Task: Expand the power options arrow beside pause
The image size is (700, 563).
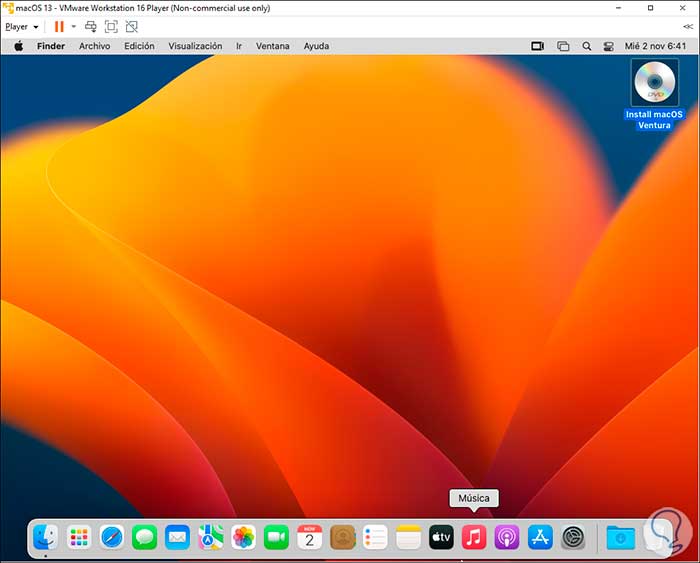Action: [x=74, y=27]
